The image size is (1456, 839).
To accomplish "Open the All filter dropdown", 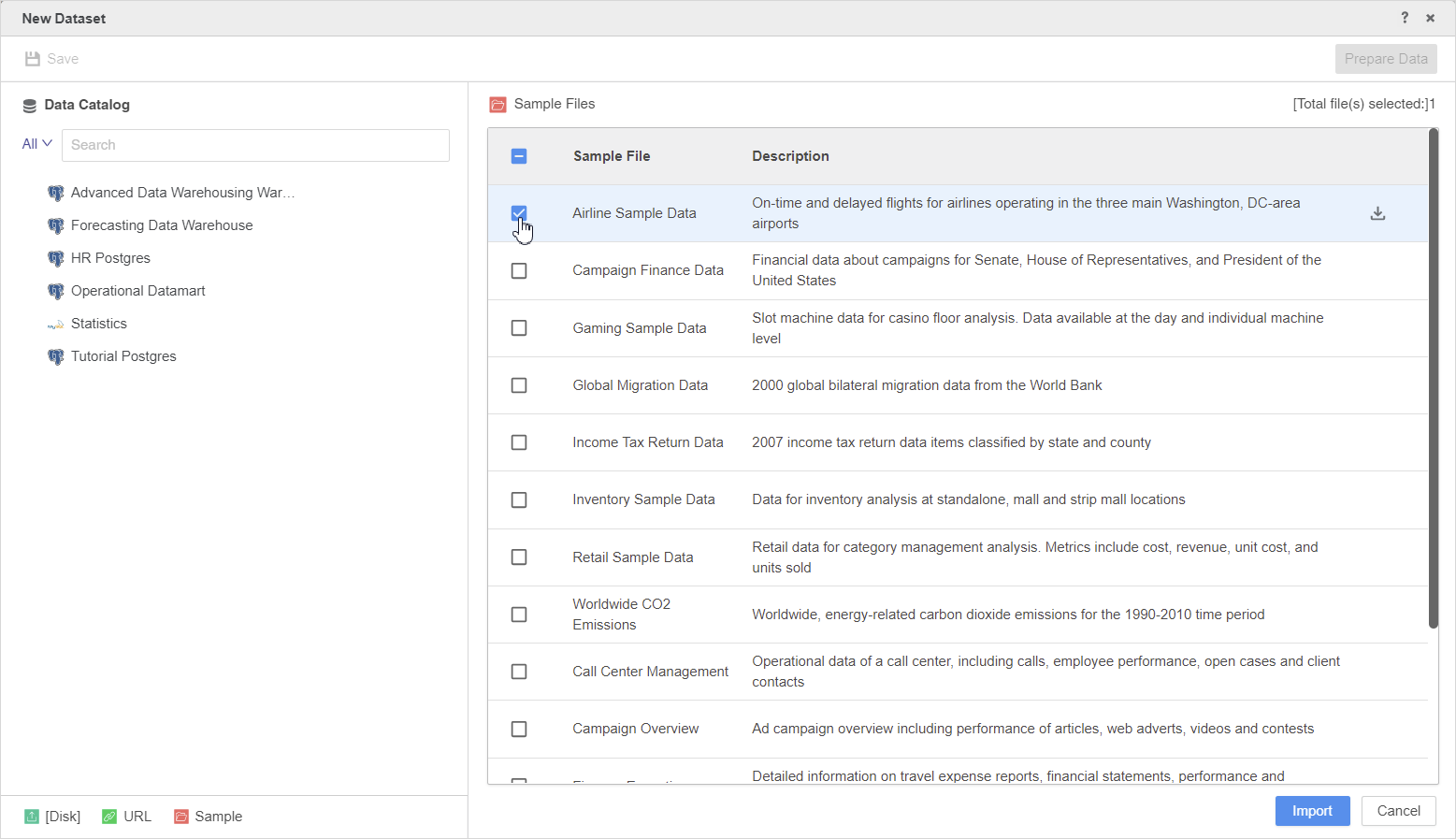I will [x=36, y=144].
